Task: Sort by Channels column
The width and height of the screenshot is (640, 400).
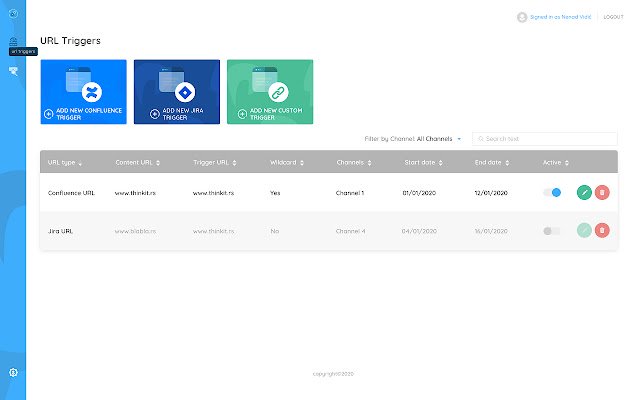Action: tap(354, 162)
